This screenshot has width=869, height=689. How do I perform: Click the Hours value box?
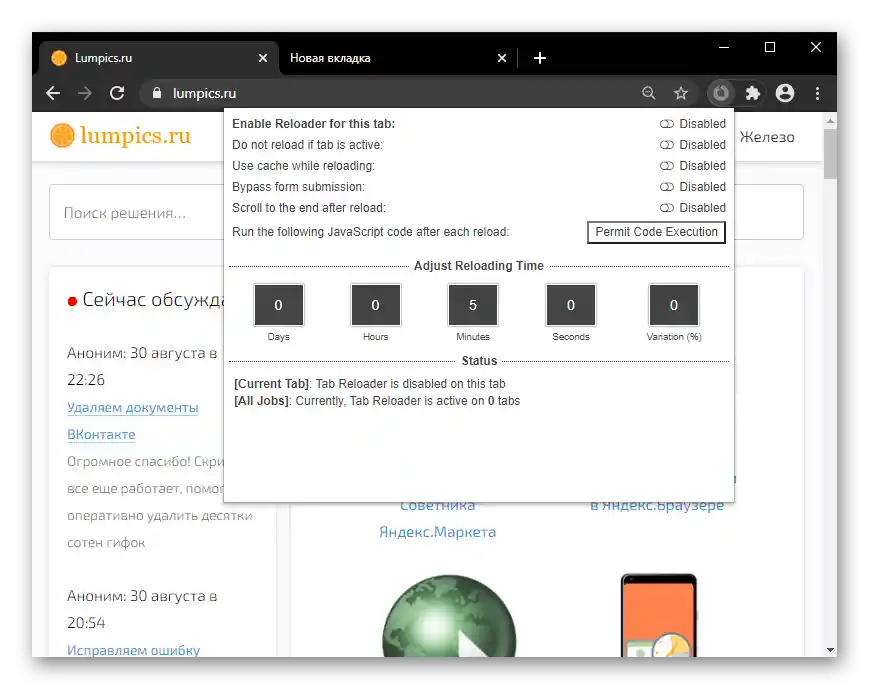[x=376, y=305]
